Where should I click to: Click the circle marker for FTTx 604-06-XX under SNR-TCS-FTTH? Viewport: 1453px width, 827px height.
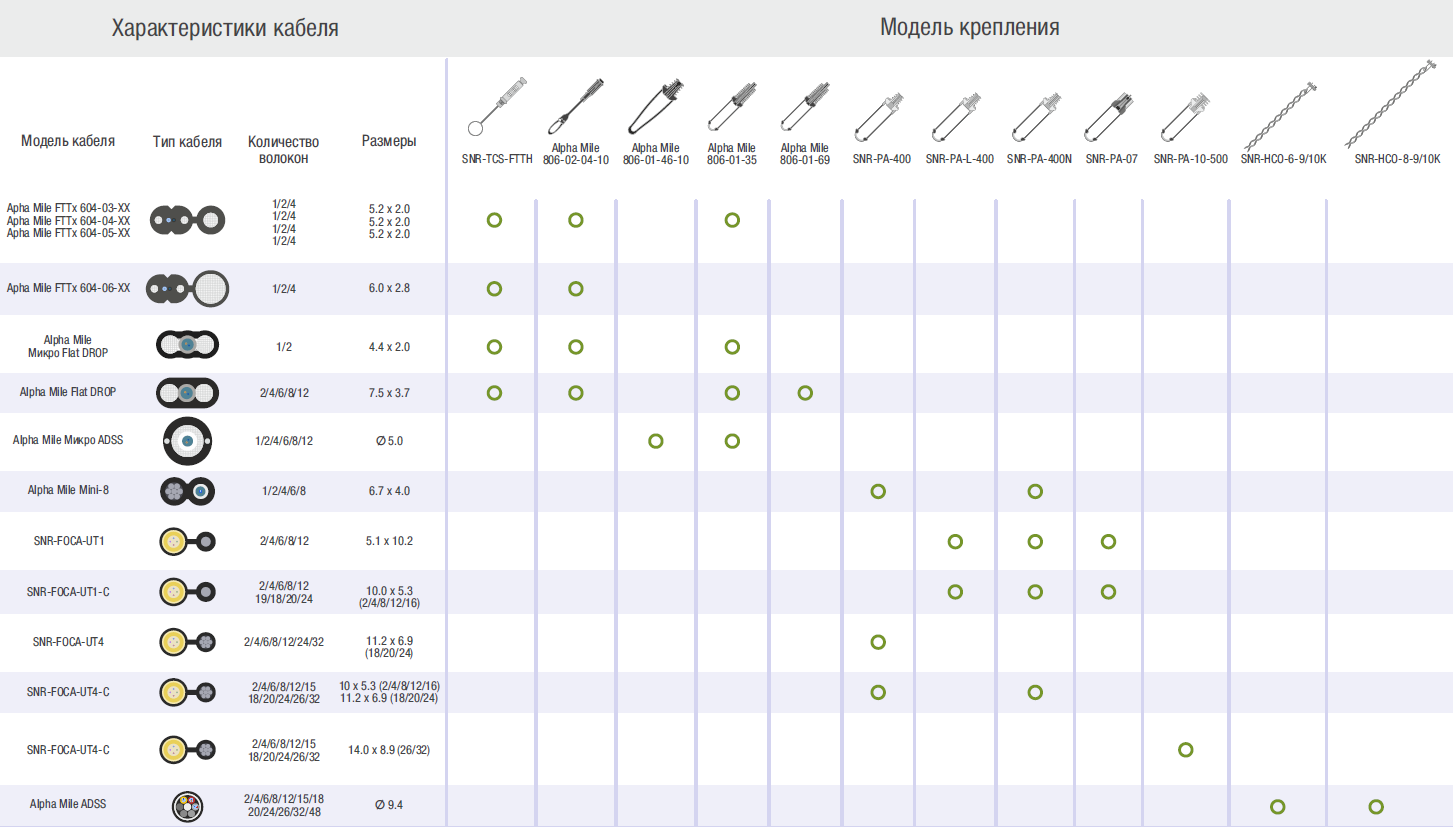tap(494, 289)
